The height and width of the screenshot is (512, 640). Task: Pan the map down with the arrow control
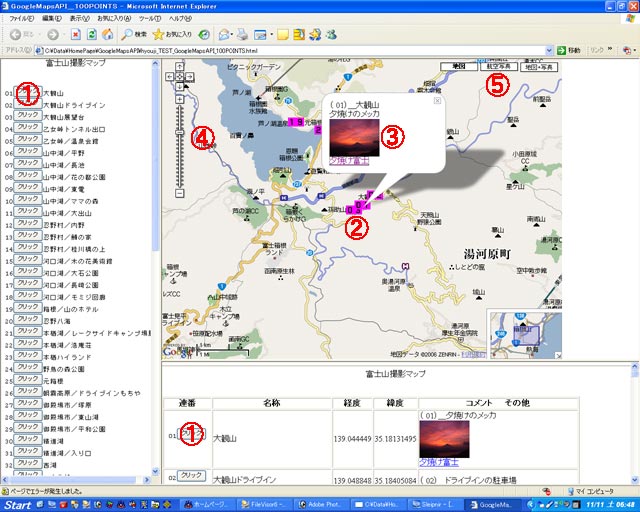[x=180, y=86]
